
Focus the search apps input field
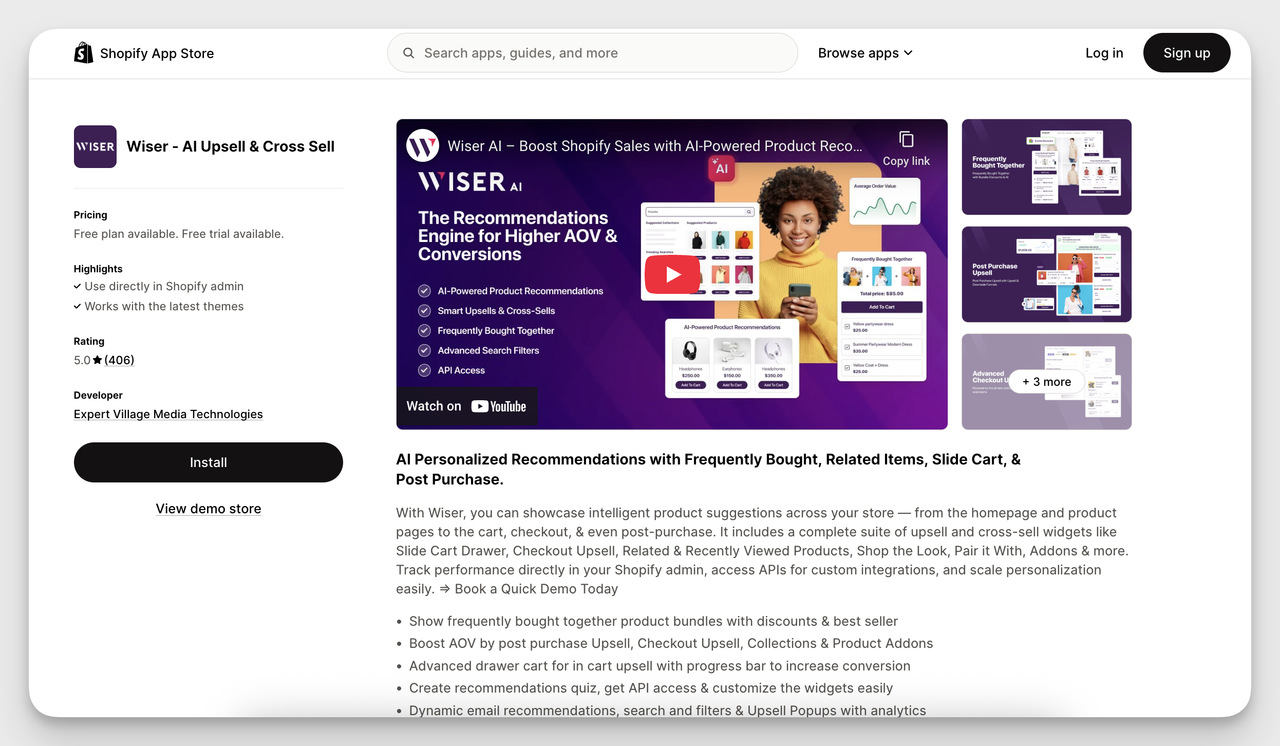pos(592,53)
